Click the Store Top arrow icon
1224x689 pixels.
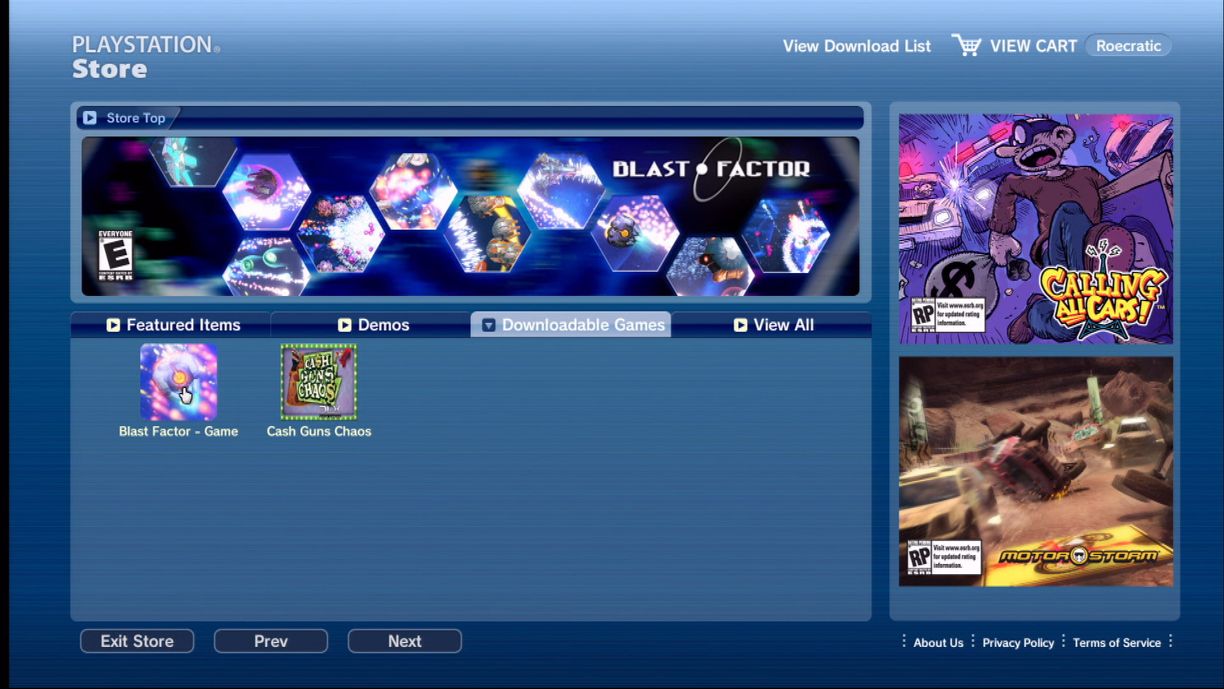[90, 118]
